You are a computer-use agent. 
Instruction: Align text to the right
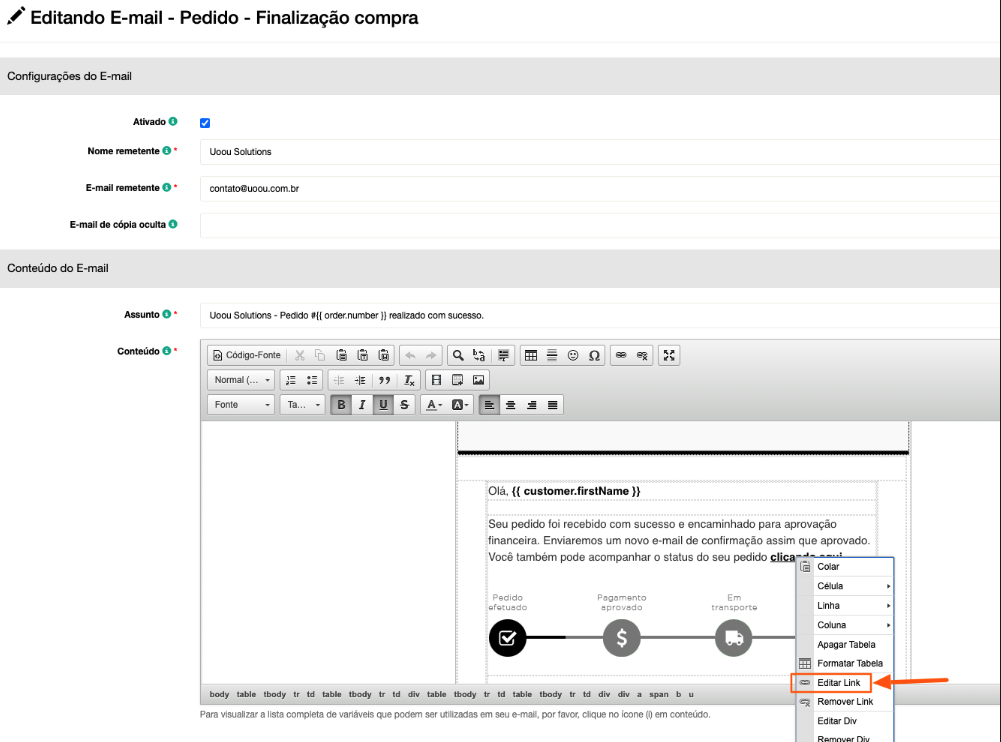531,405
